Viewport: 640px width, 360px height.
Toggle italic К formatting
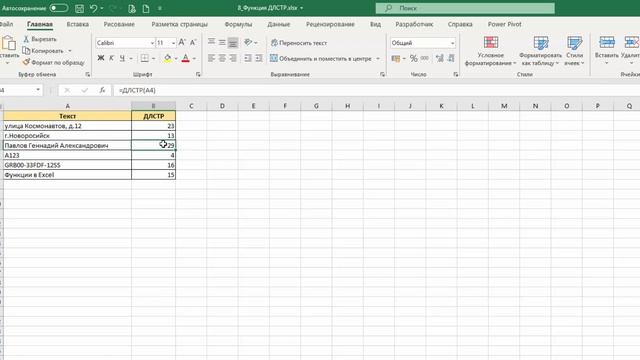[x=111, y=58]
